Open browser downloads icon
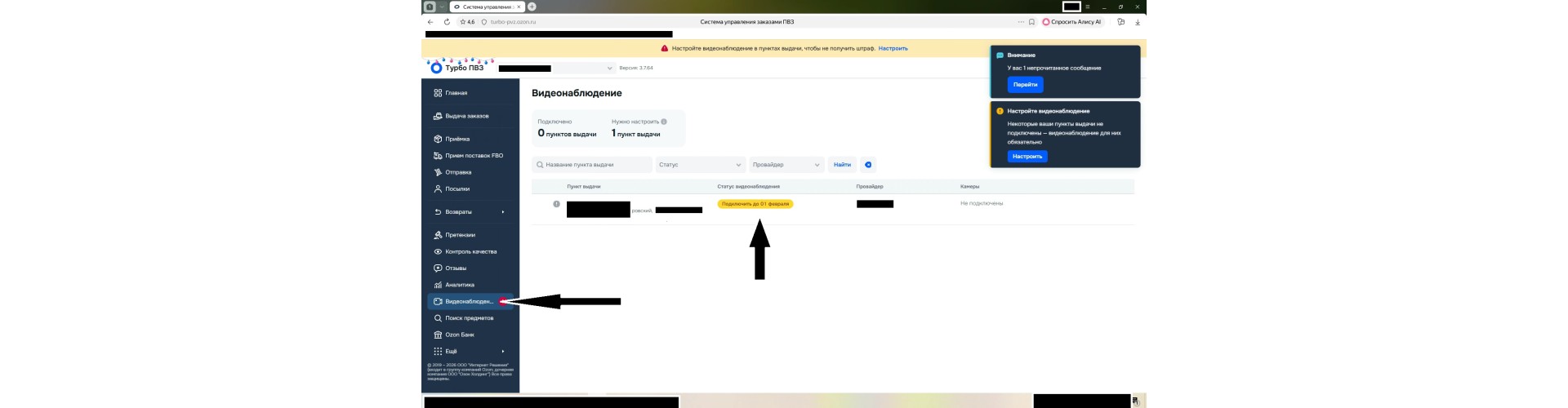Viewport: 1568px width, 408px height. 1138,22
